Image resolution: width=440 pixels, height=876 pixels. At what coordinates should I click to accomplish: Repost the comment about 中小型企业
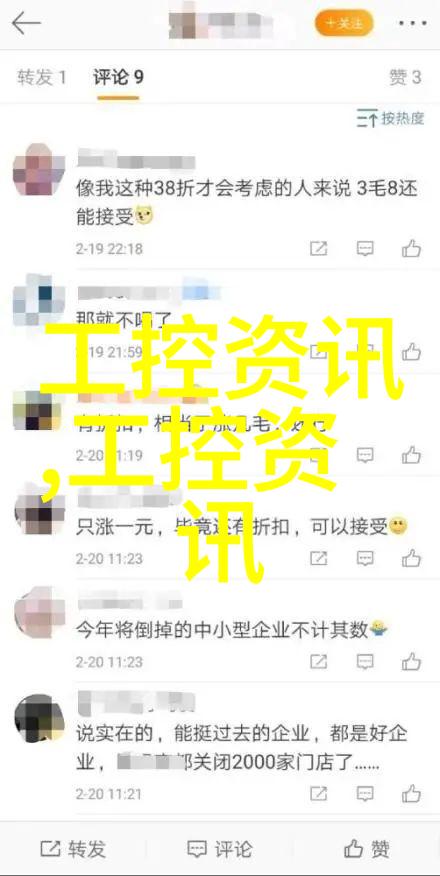point(318,662)
